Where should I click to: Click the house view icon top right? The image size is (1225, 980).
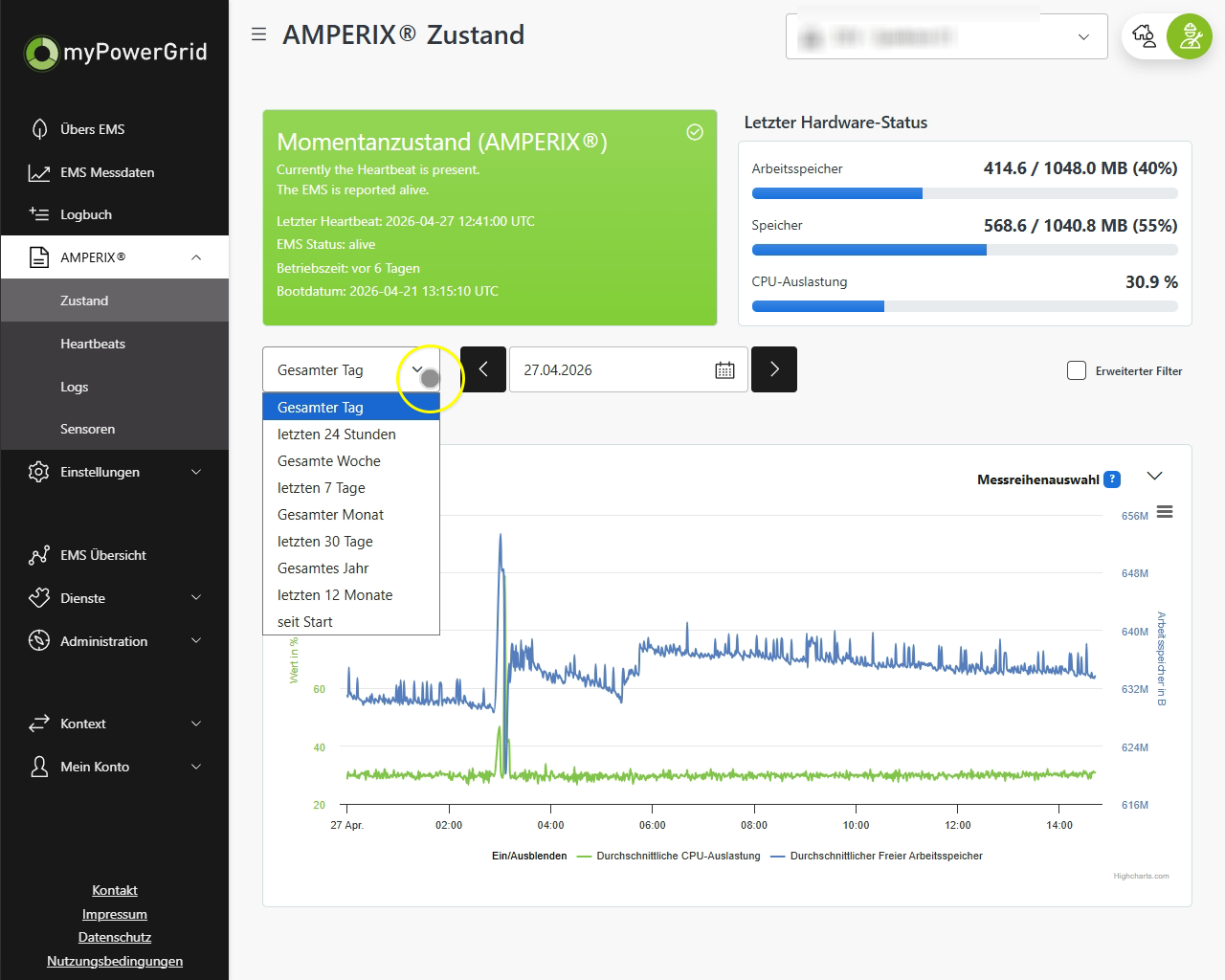[x=1144, y=36]
